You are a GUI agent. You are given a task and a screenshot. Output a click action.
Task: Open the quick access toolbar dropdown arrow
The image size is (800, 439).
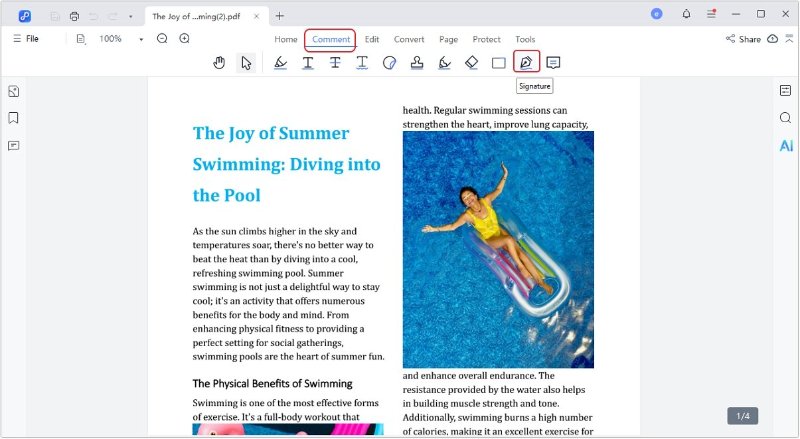click(x=130, y=16)
